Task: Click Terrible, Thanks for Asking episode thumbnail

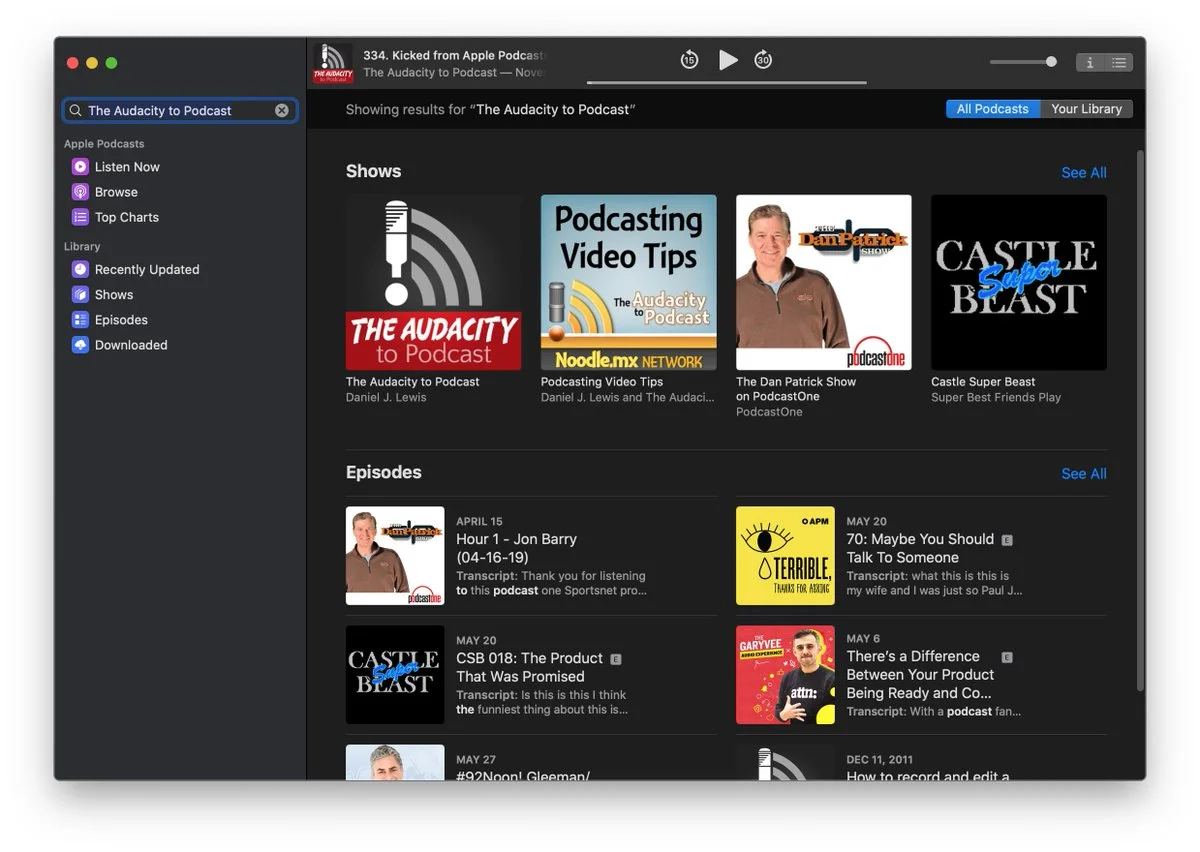Action: [x=785, y=556]
